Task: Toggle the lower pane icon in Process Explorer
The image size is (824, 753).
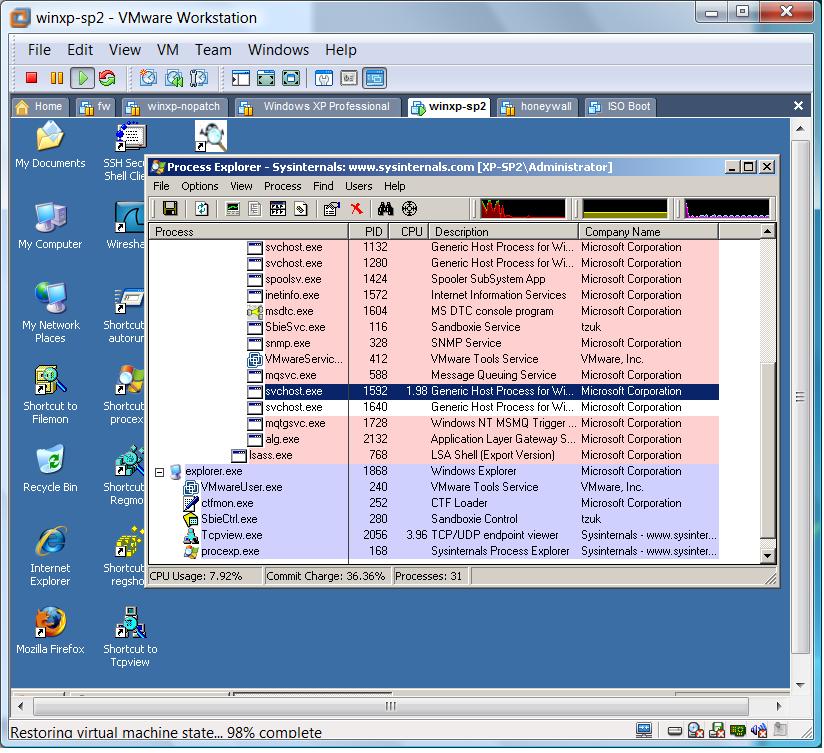Action: click(277, 209)
